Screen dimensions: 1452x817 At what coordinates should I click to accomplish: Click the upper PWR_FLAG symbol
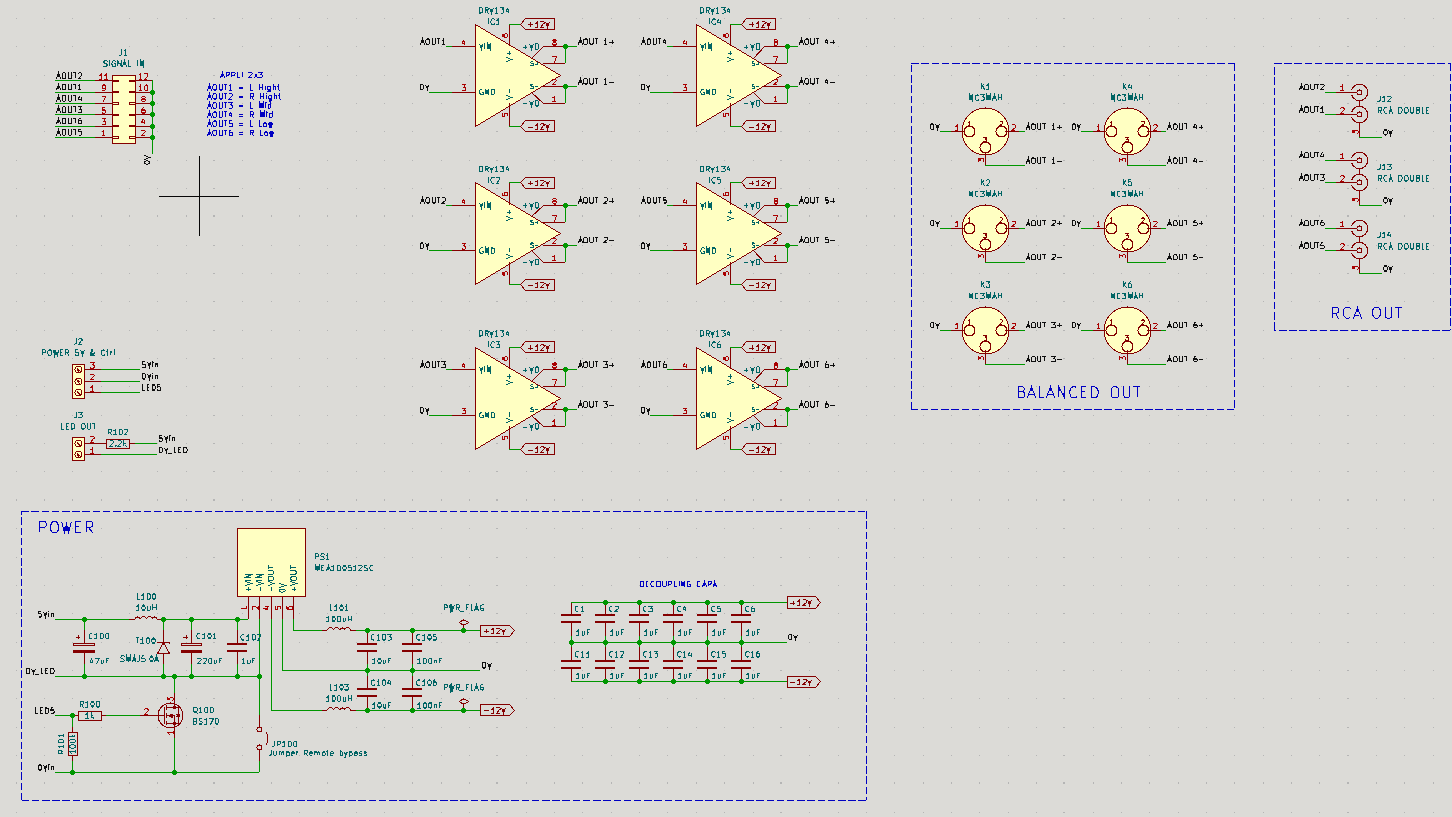(463, 623)
